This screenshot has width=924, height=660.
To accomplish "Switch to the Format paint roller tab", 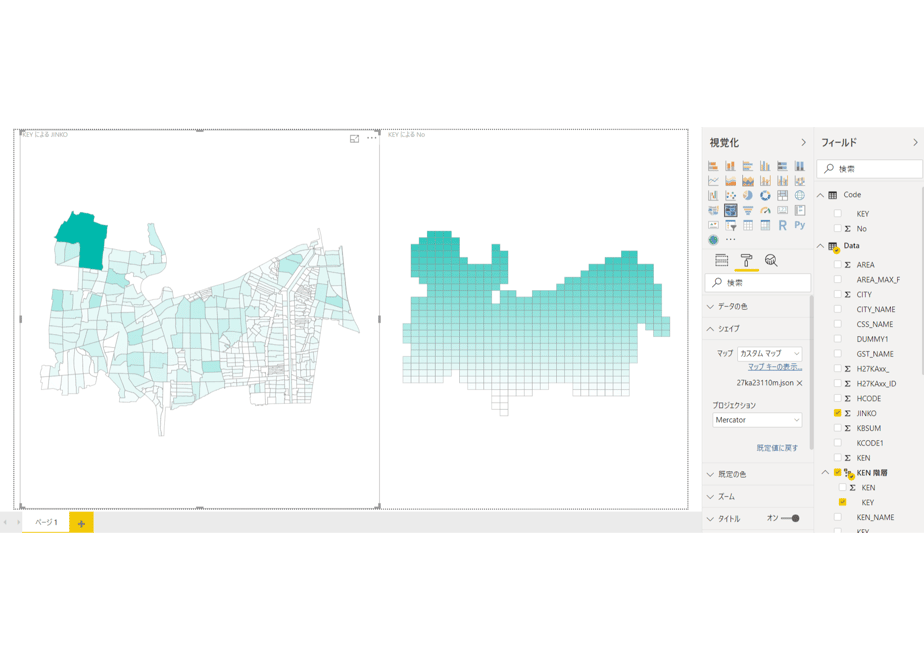I will 746,260.
